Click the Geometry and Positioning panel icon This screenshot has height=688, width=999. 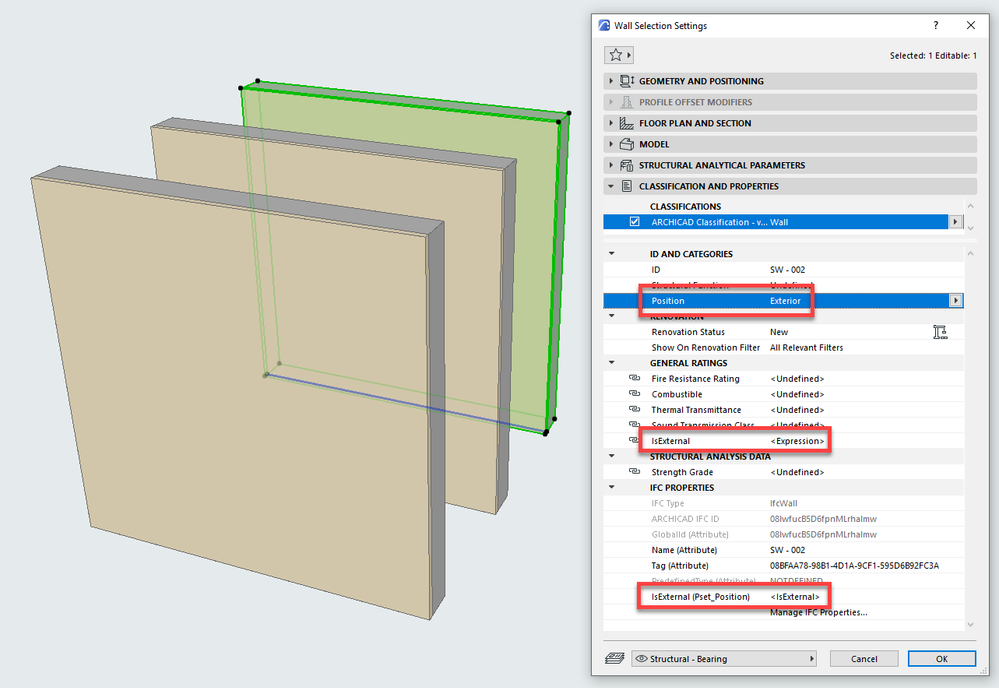coord(627,81)
